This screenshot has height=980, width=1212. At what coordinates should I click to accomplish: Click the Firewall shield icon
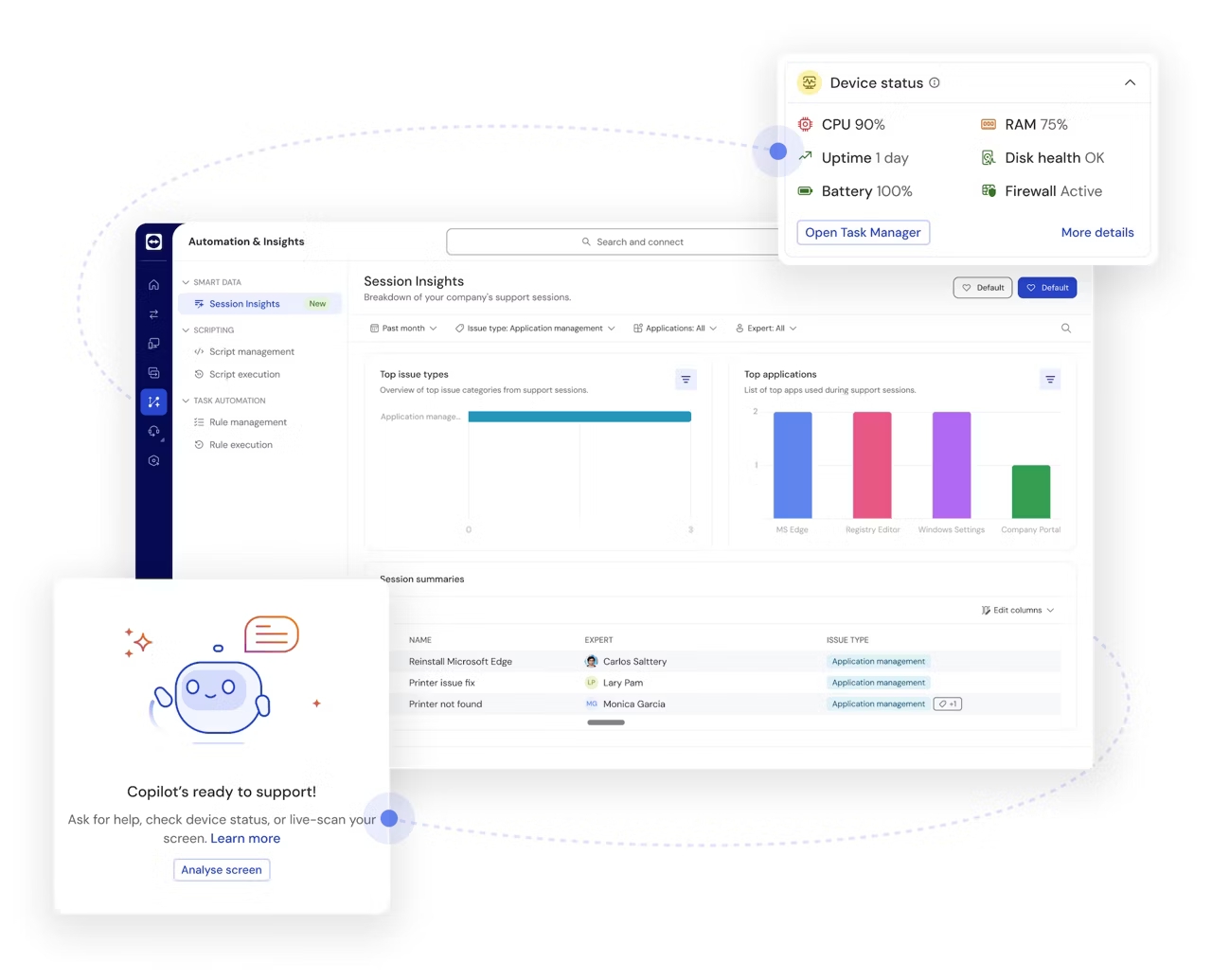pyautogui.click(x=989, y=190)
